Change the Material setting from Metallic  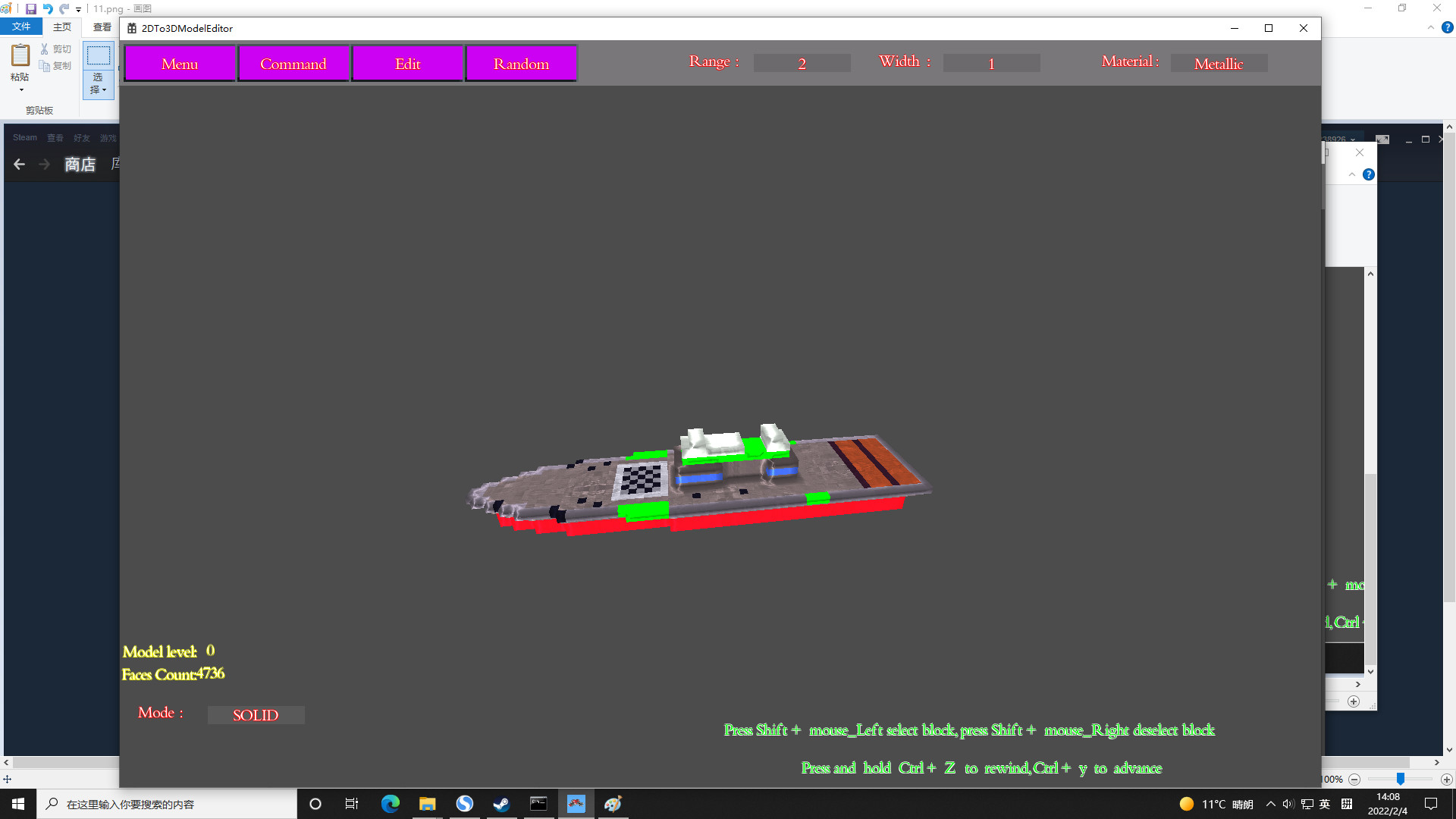[x=1218, y=63]
